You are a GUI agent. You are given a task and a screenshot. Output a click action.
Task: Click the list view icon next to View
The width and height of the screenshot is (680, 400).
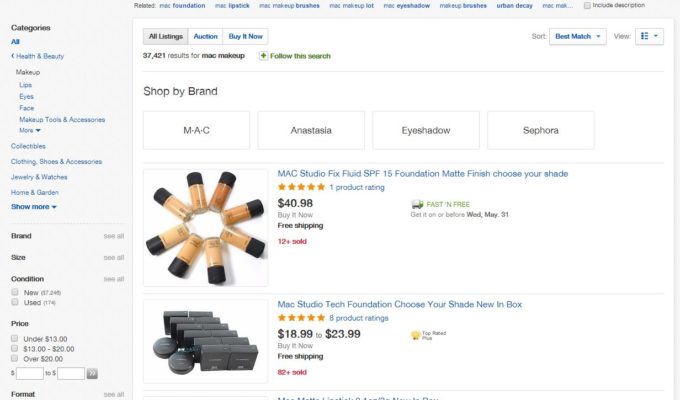pos(645,36)
